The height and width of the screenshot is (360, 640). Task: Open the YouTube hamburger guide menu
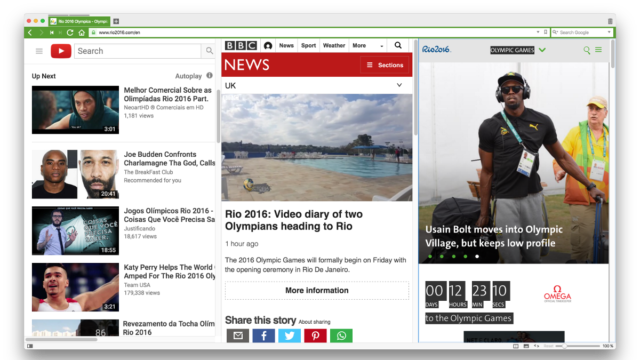[39, 51]
